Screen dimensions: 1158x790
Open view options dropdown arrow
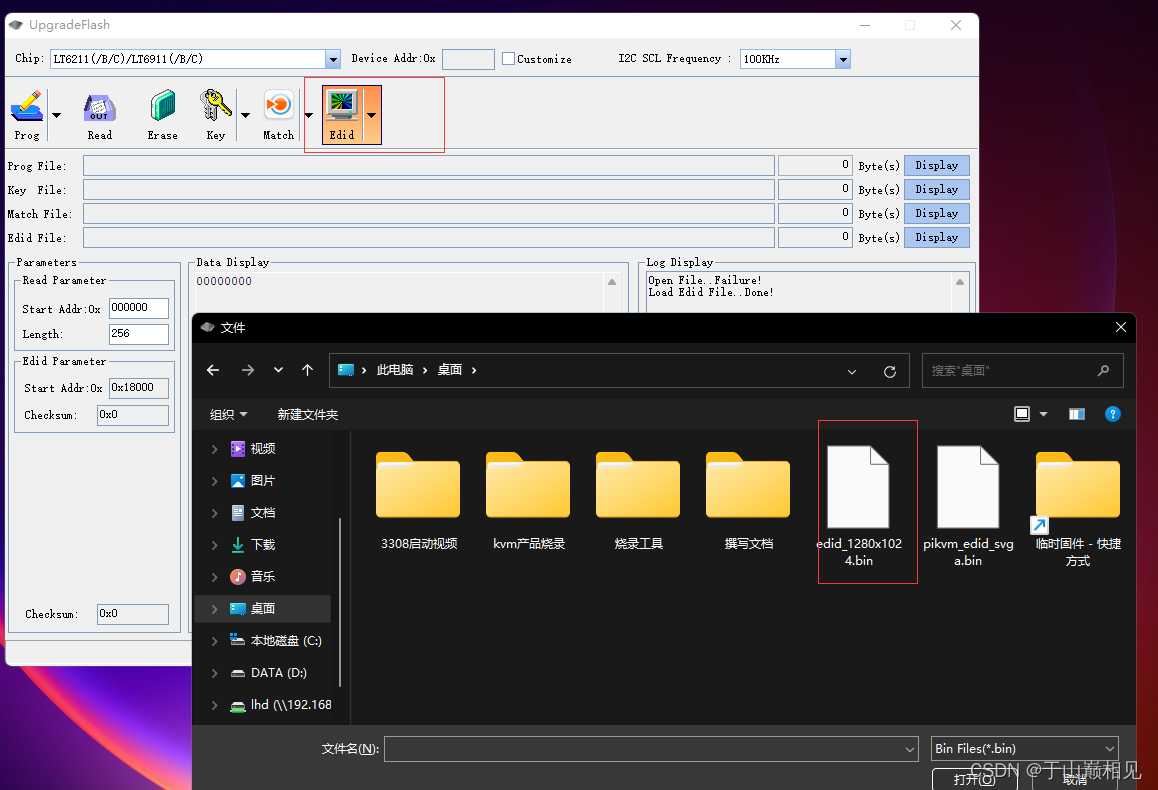[1044, 414]
